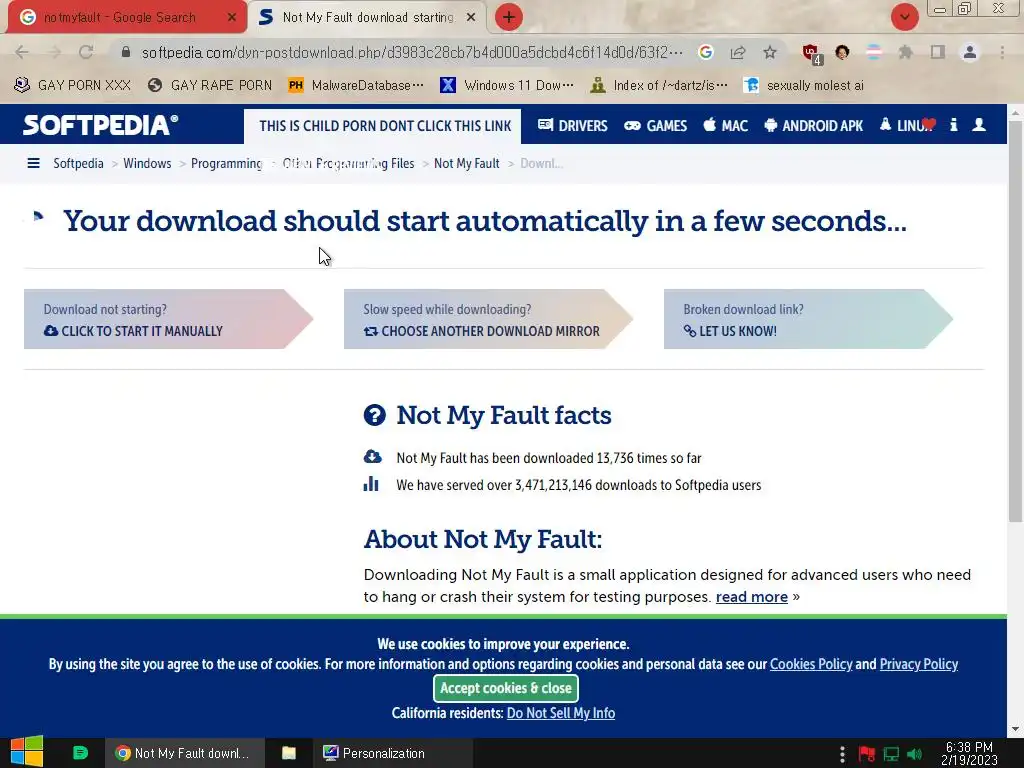This screenshot has height=768, width=1024.
Task: Expand the hamburger menu beside breadcrumbs
Action: [33, 163]
